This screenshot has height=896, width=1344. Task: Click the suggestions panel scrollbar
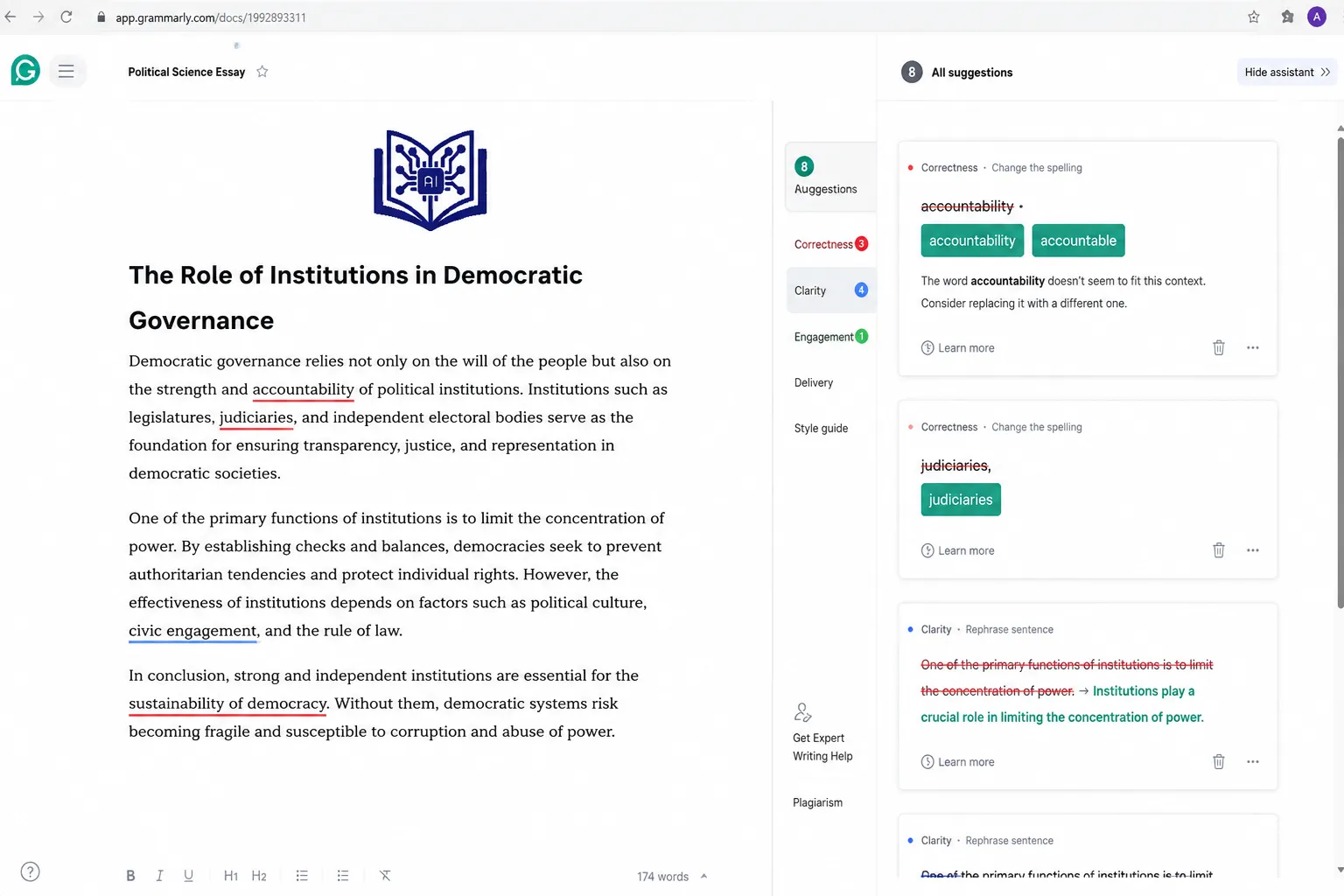pyautogui.click(x=1340, y=371)
